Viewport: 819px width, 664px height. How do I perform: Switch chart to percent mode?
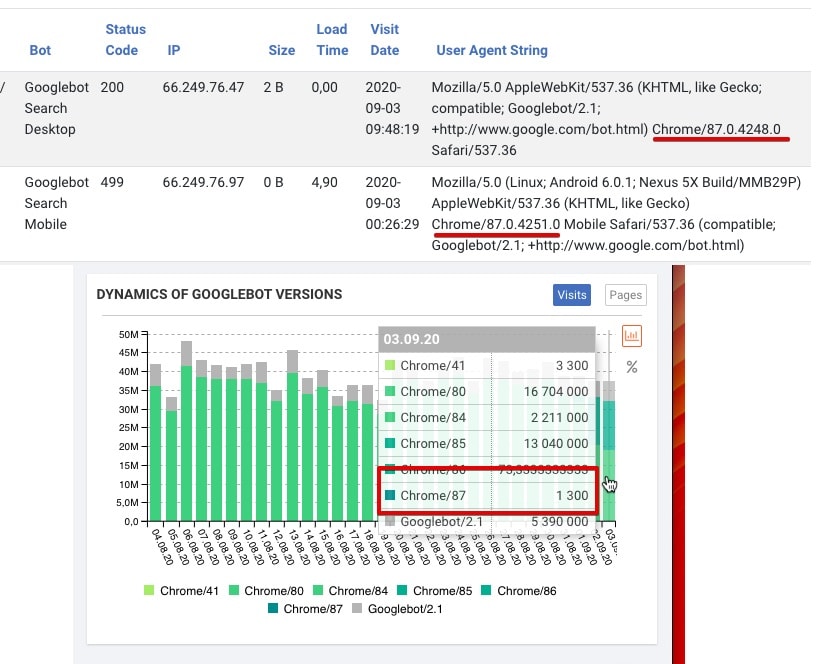pyautogui.click(x=632, y=367)
